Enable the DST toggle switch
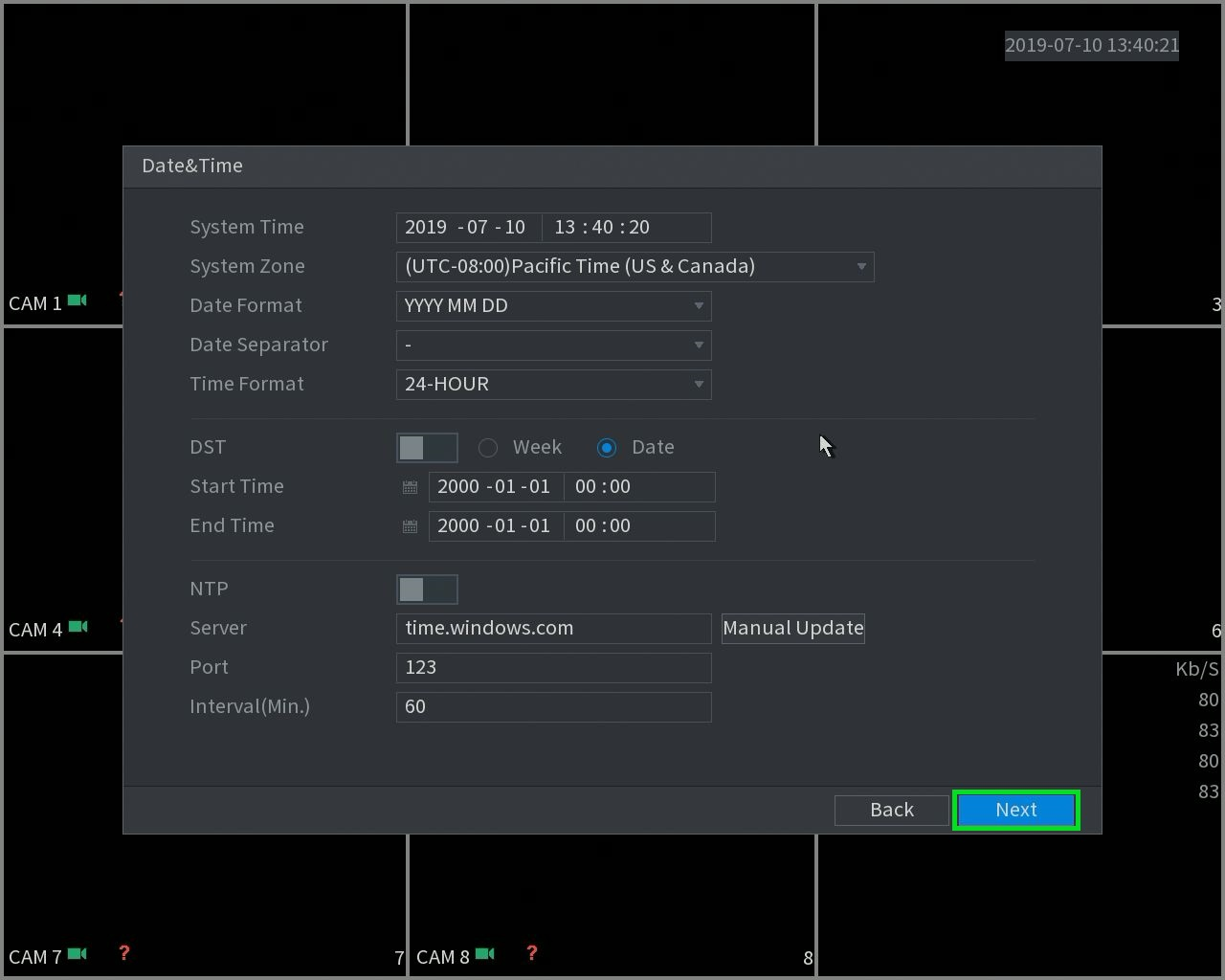 (427, 448)
